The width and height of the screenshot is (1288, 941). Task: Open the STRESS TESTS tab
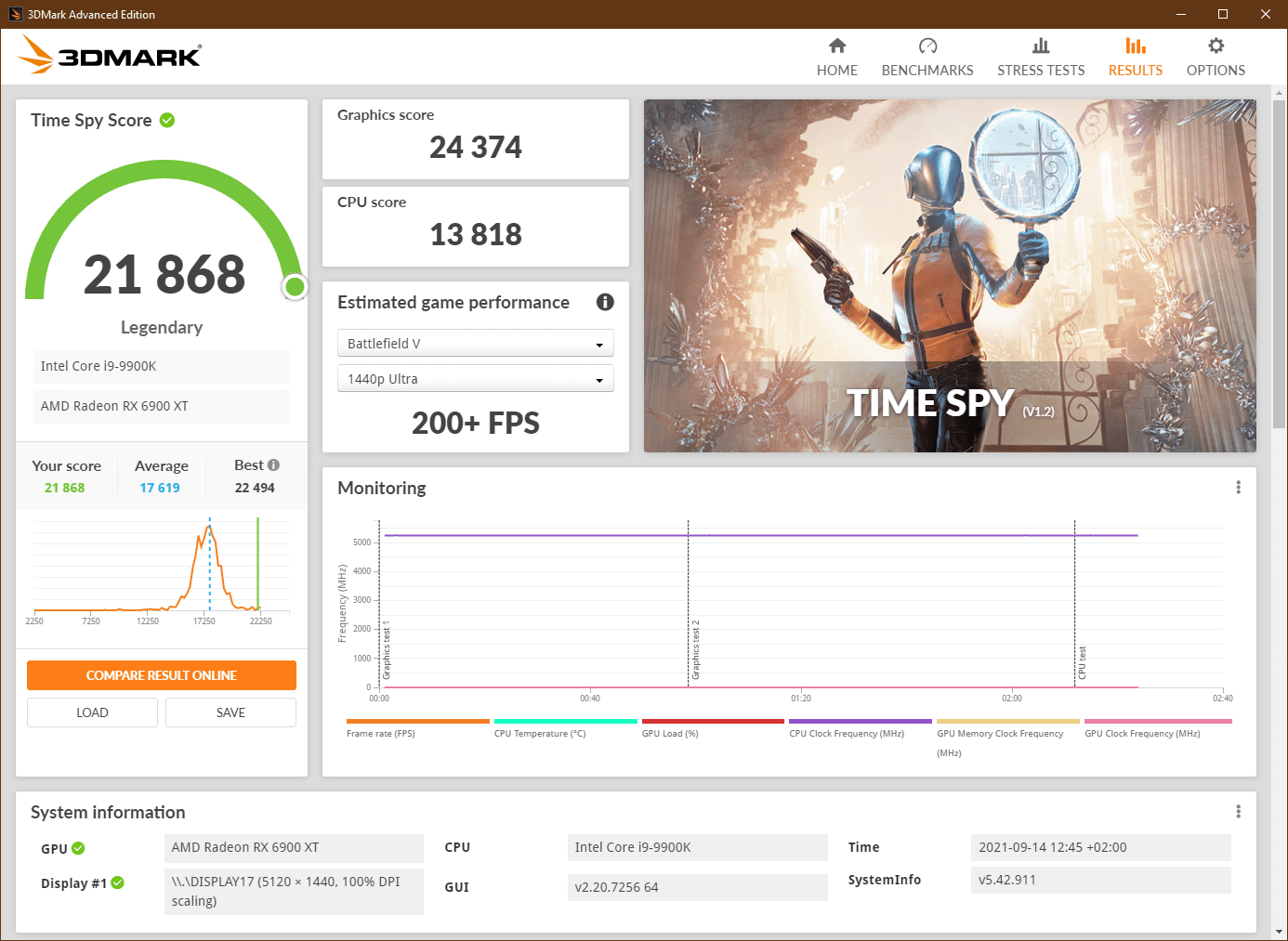[1041, 57]
